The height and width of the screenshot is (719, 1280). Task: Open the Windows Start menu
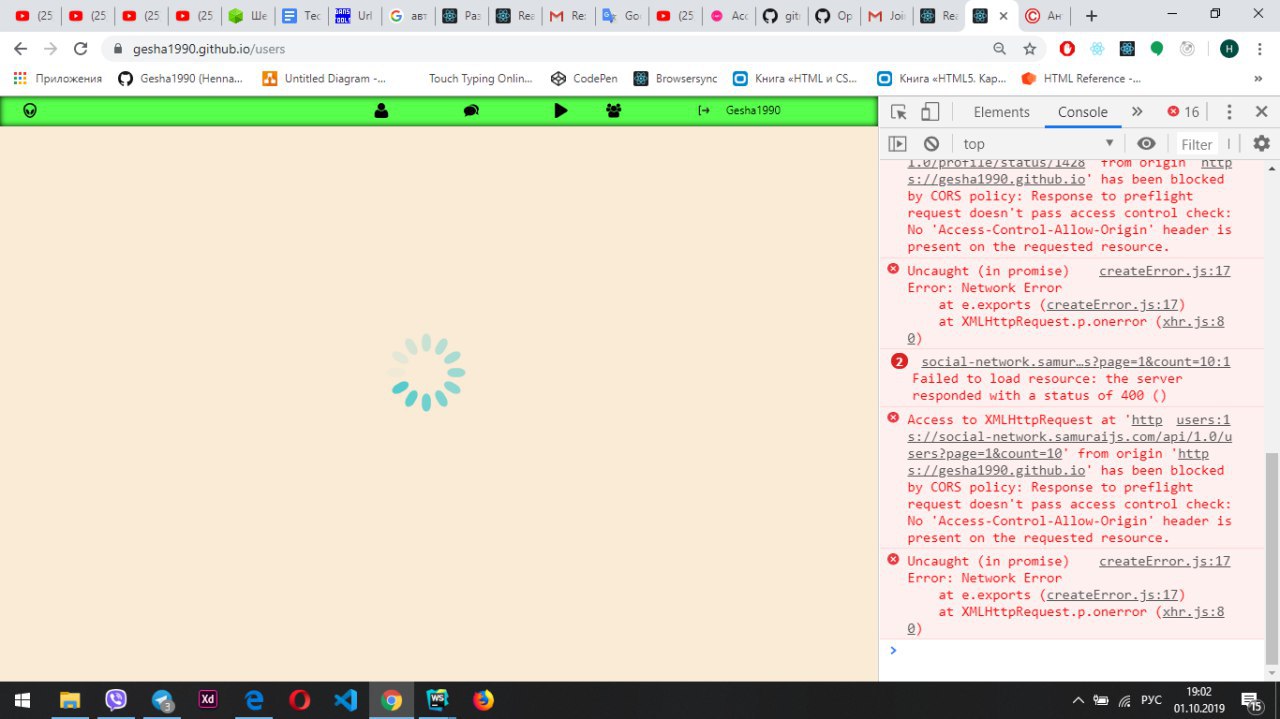(22, 700)
